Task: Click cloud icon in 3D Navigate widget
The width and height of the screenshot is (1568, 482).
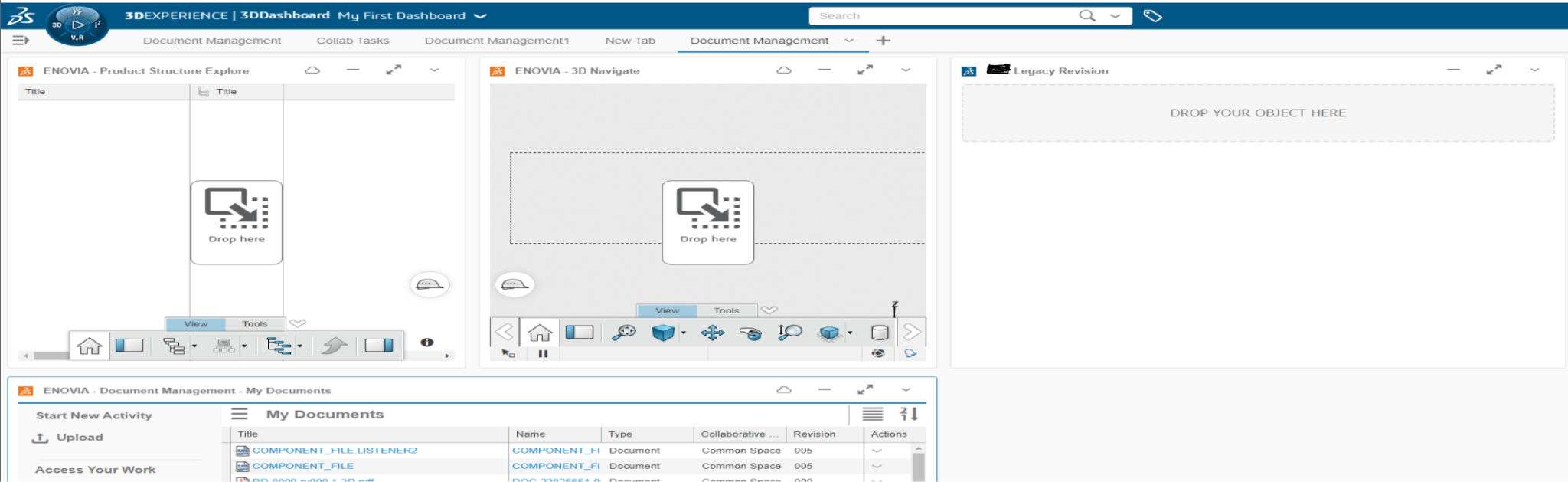Action: pos(784,70)
